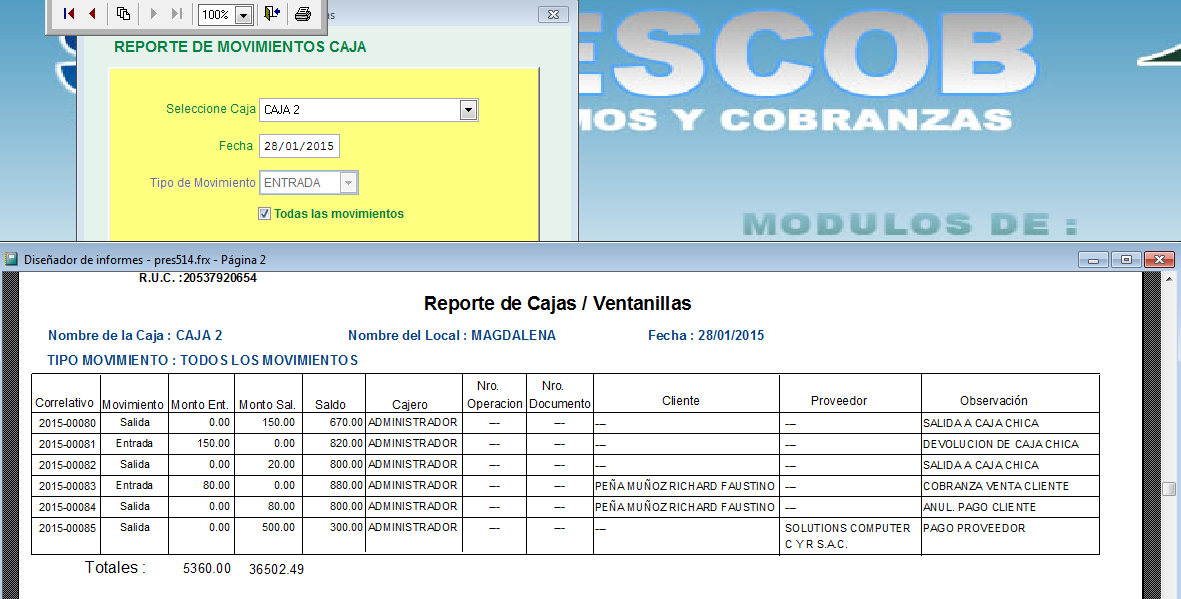Expand the Seleccione Caja combo box
The width and height of the screenshot is (1181, 599).
click(468, 110)
